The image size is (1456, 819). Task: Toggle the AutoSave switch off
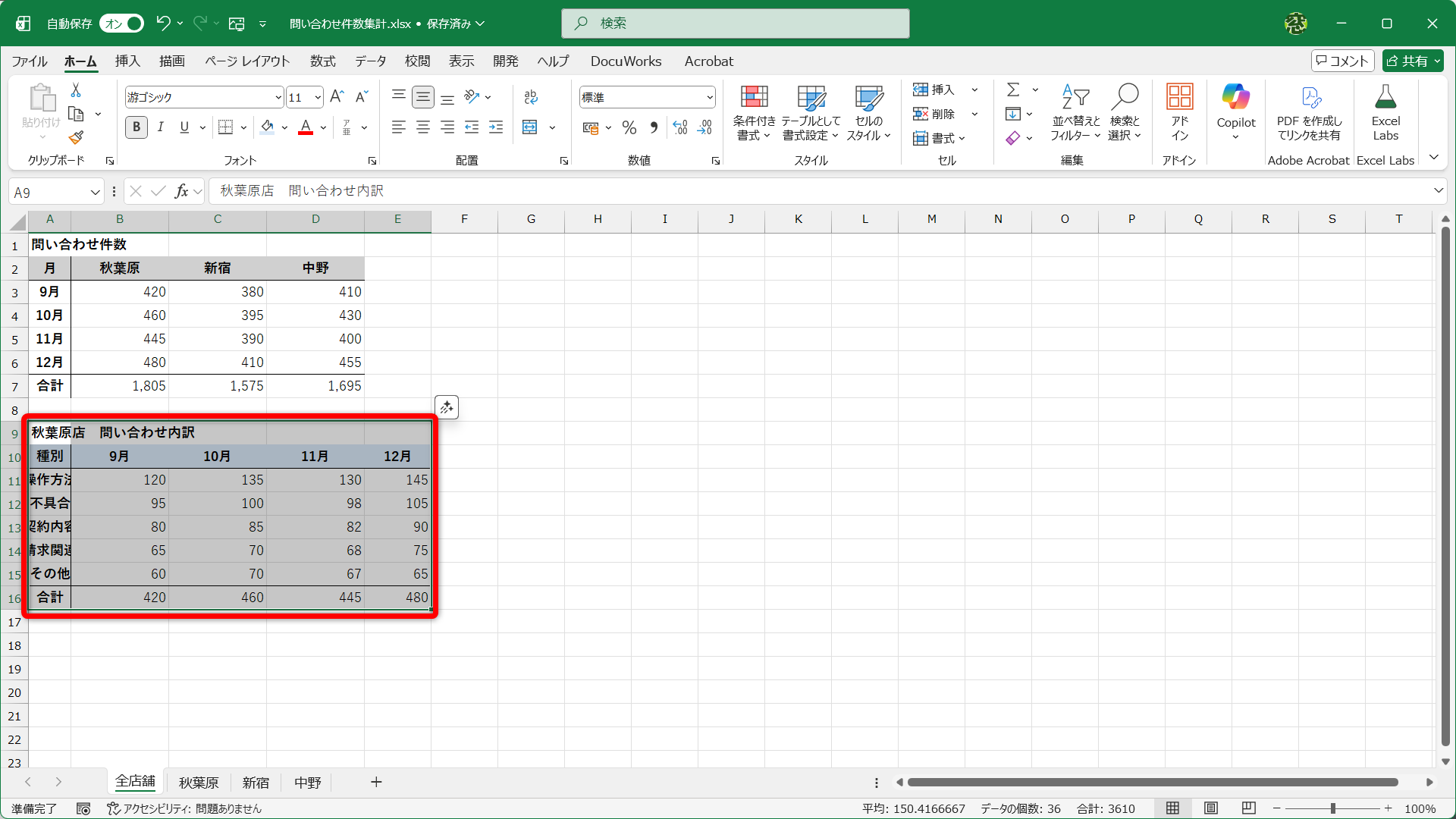pos(121,24)
